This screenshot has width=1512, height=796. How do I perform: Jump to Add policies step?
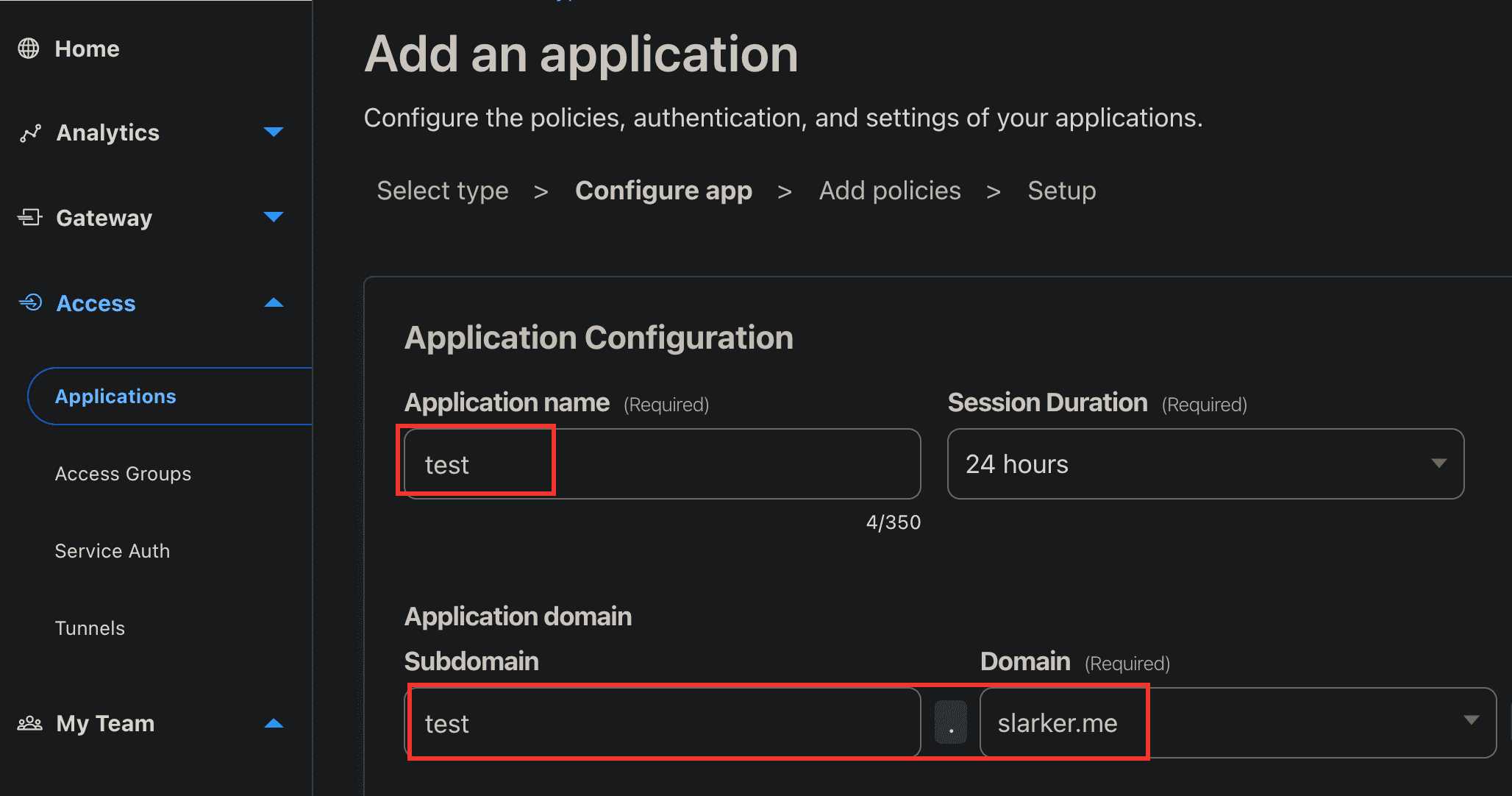[889, 191]
